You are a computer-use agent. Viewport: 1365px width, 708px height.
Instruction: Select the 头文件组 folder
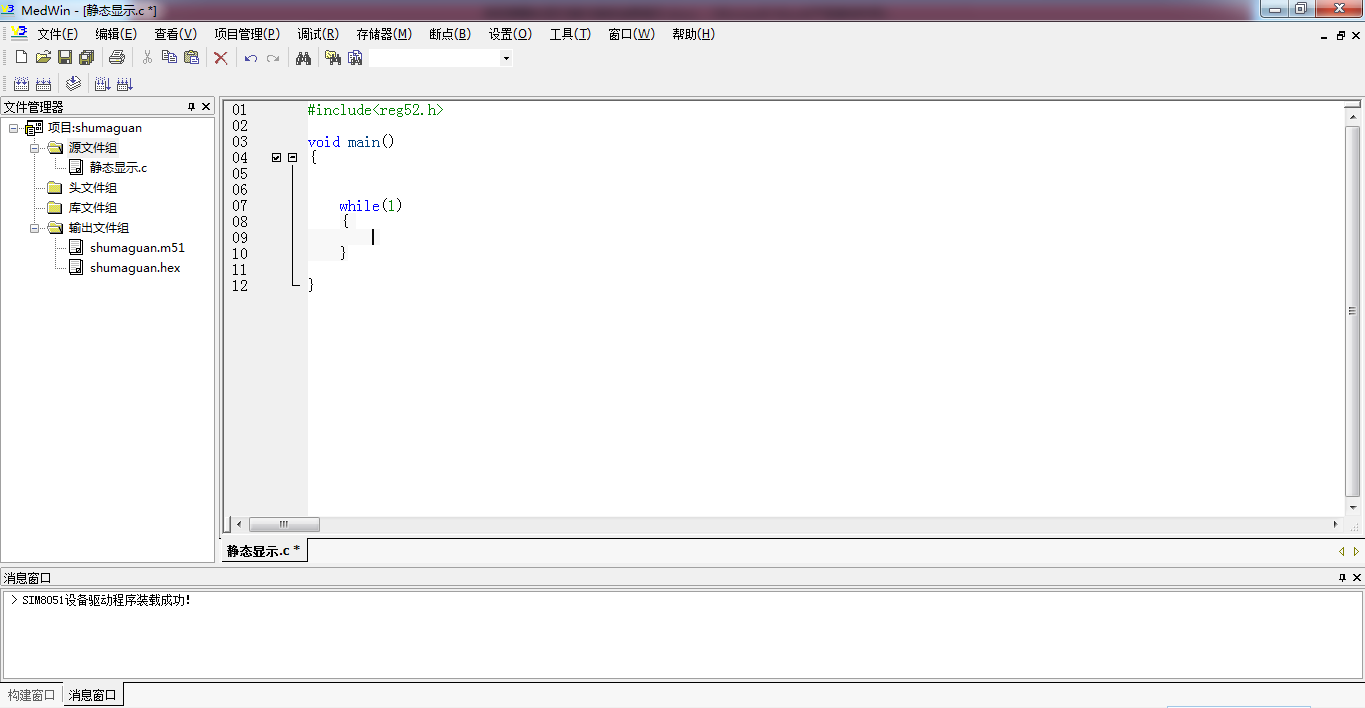point(92,188)
